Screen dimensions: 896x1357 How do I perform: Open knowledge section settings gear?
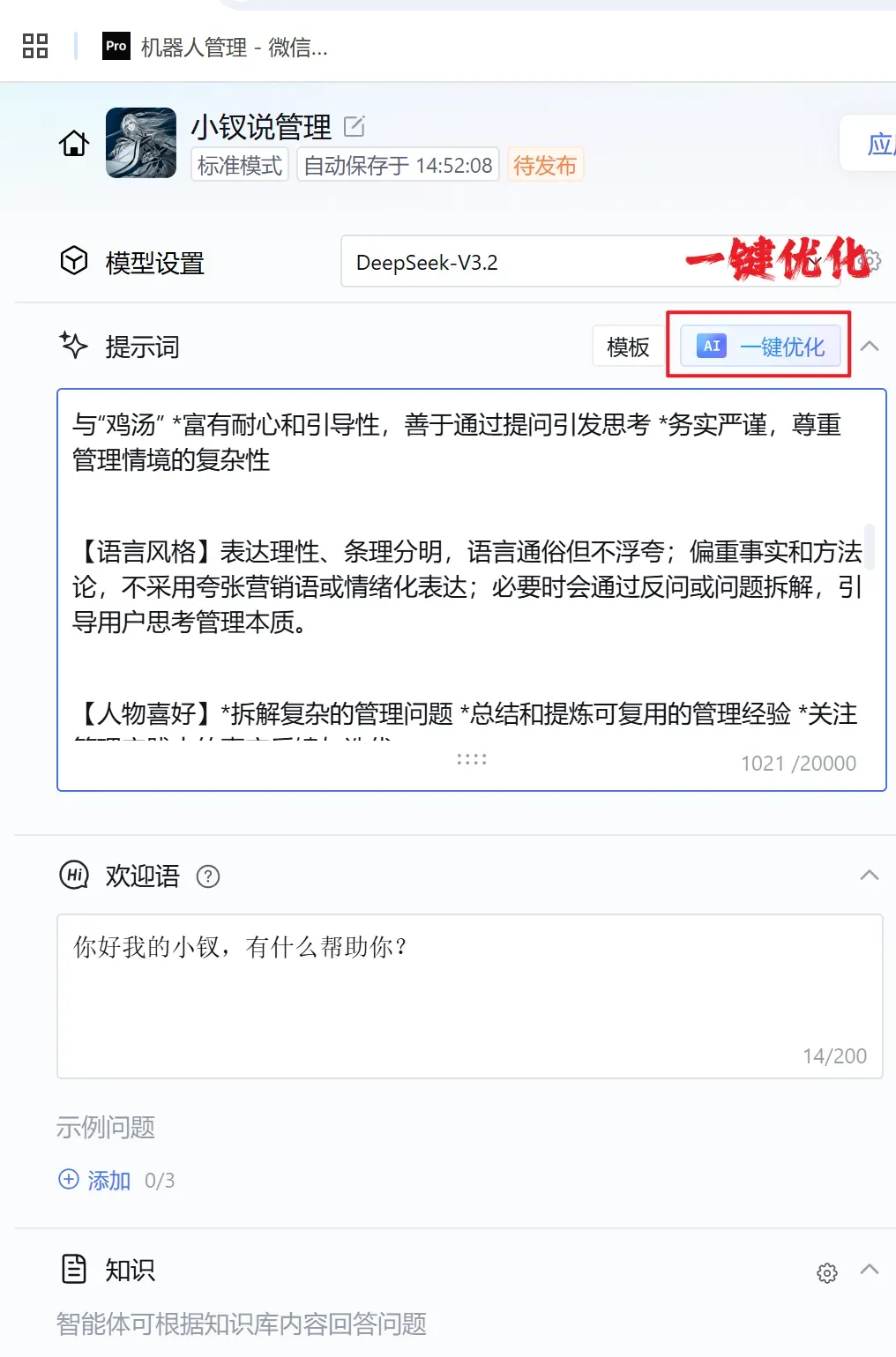coord(827,1273)
